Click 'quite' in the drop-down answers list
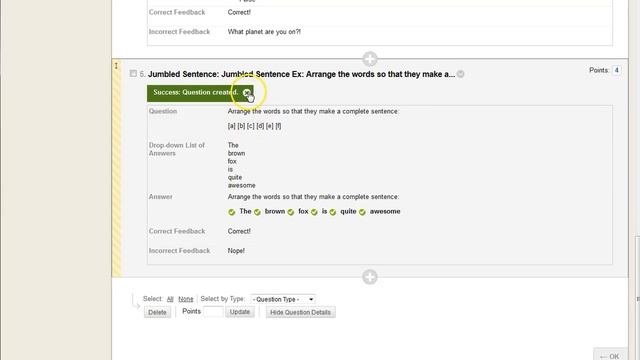 [x=235, y=178]
